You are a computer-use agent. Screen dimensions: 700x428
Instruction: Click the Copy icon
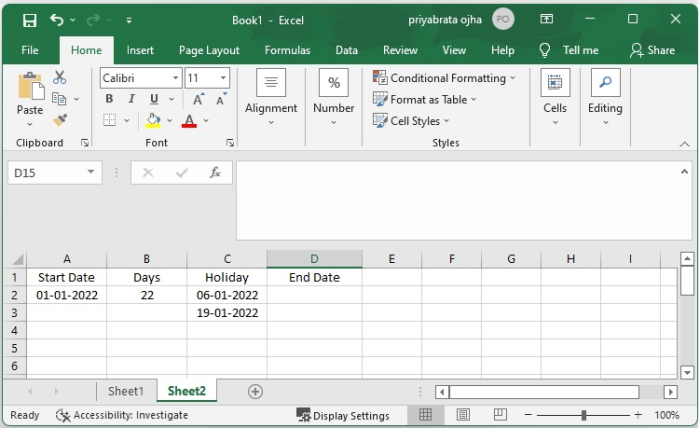tap(59, 98)
